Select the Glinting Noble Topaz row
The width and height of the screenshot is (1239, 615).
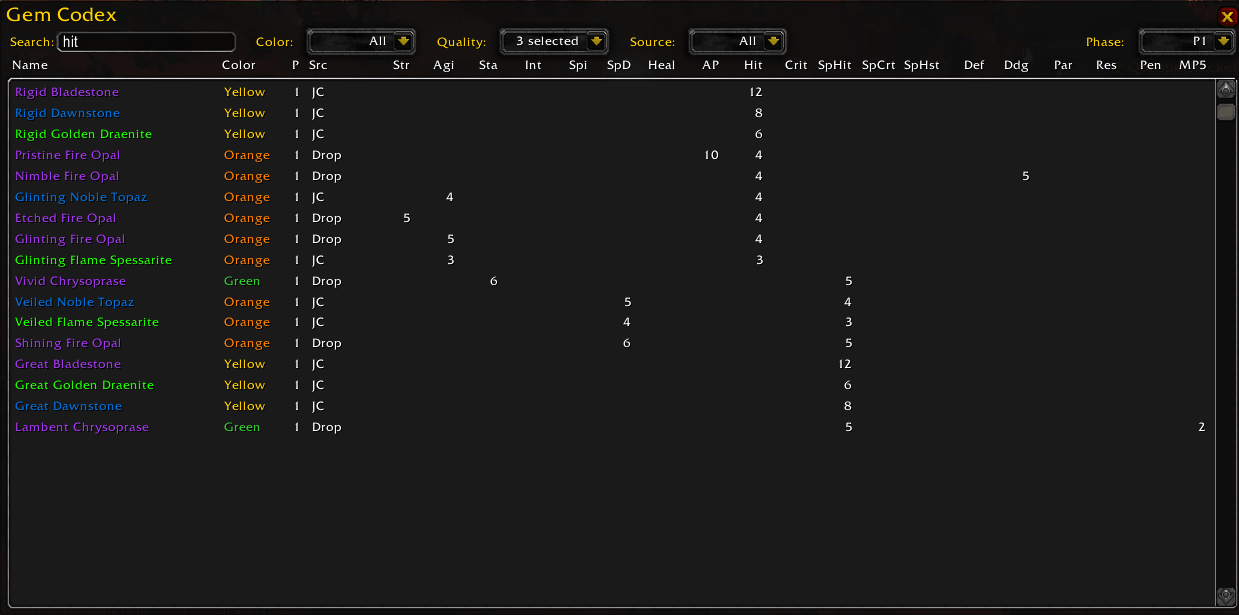tap(612, 197)
